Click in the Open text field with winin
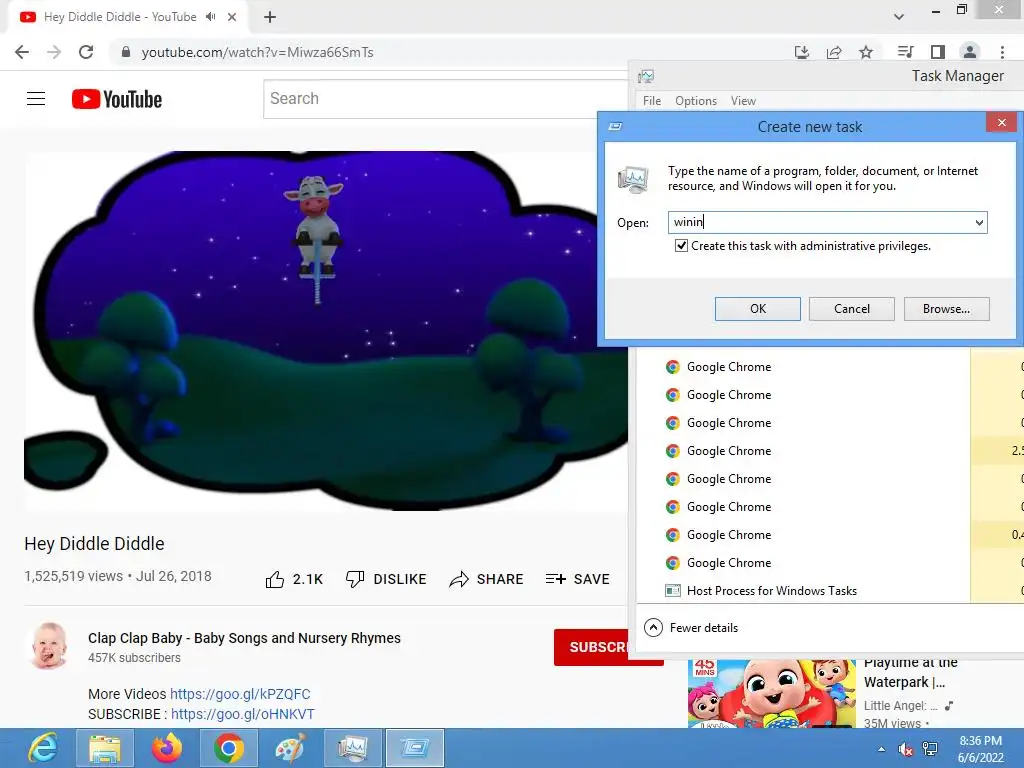Image resolution: width=1024 pixels, height=768 pixels. pyautogui.click(x=821, y=223)
